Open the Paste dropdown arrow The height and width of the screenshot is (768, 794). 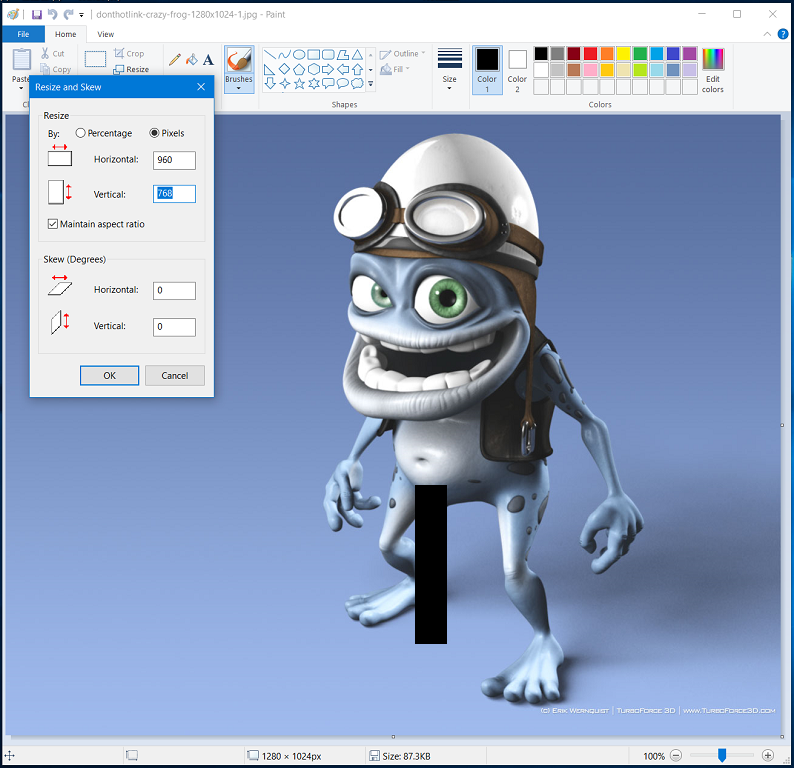(x=21, y=88)
